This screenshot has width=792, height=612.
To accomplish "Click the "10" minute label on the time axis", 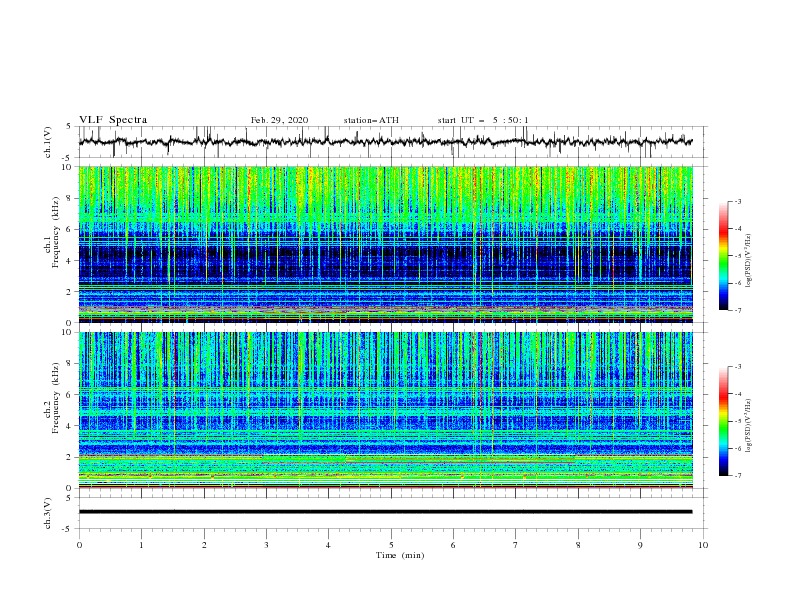I will (x=703, y=545).
